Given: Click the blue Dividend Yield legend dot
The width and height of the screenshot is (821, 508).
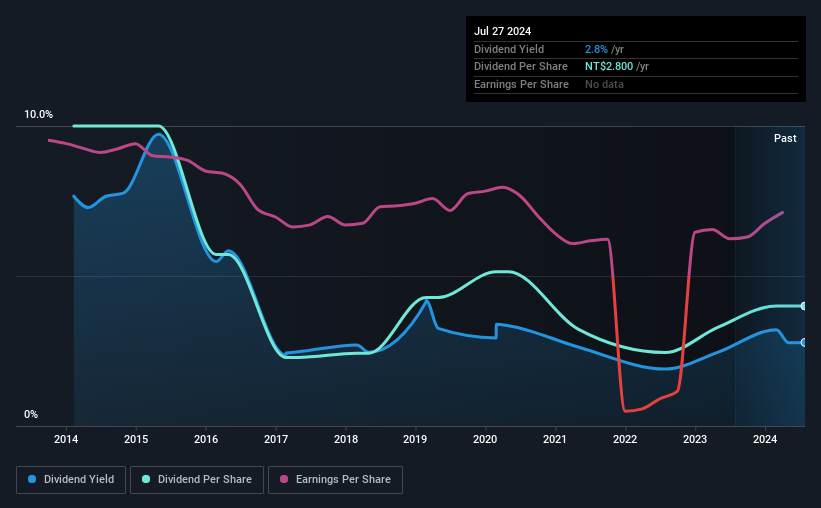Looking at the screenshot, I should pos(32,479).
